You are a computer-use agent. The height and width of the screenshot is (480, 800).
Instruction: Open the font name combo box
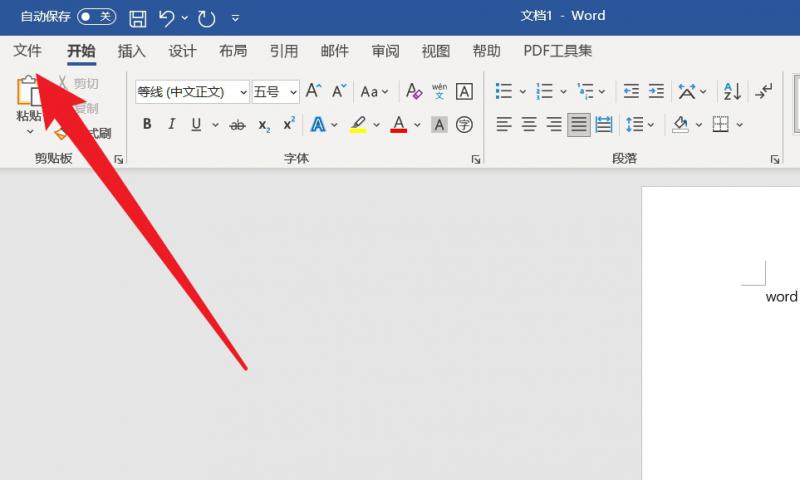point(192,92)
